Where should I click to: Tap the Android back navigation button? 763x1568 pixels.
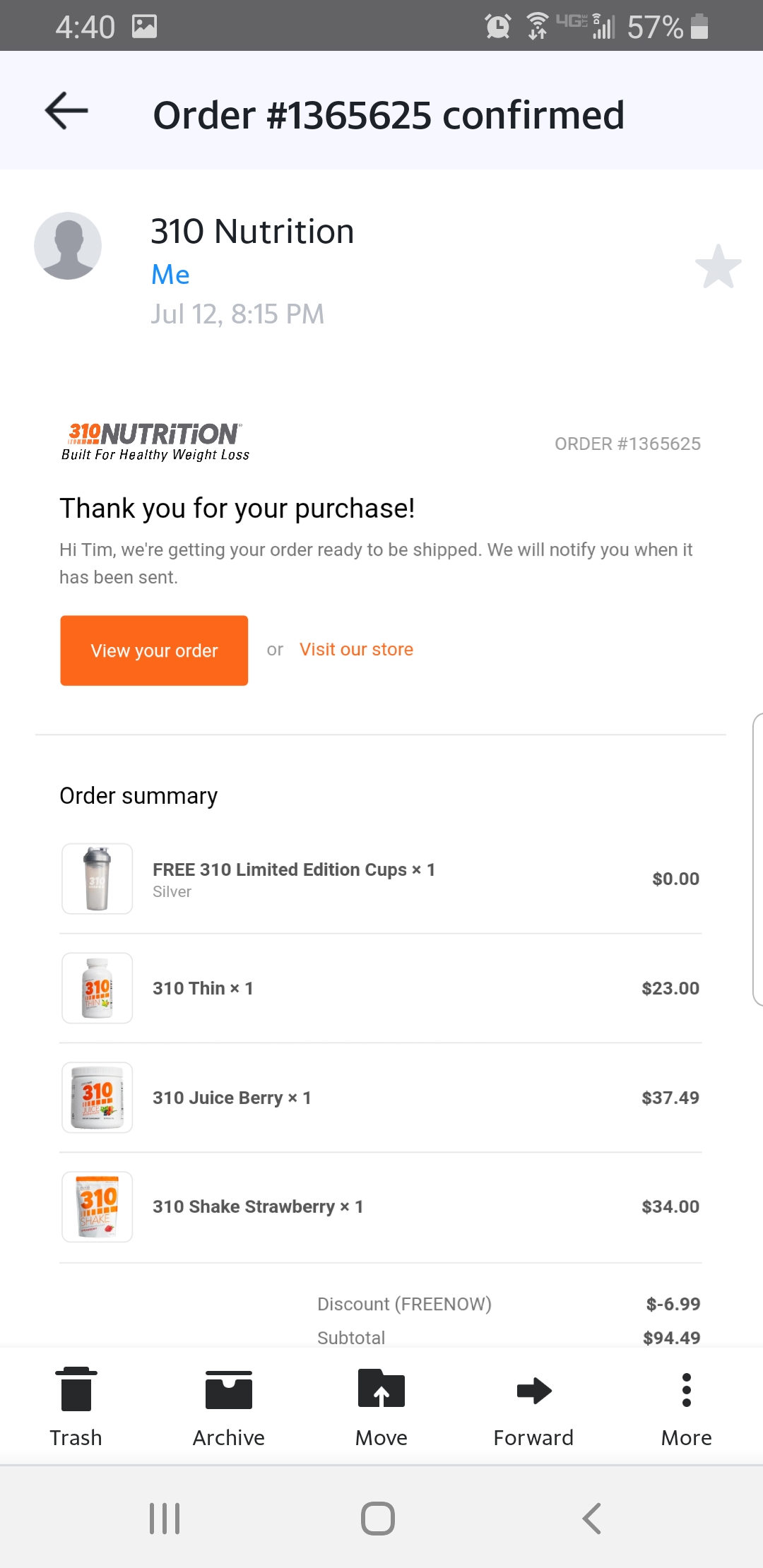pyautogui.click(x=592, y=1519)
